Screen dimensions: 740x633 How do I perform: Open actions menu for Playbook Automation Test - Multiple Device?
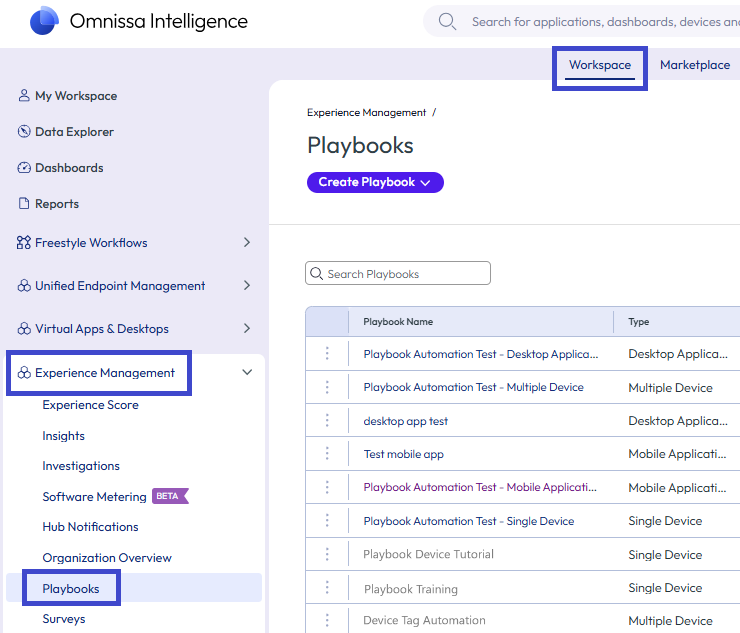327,387
